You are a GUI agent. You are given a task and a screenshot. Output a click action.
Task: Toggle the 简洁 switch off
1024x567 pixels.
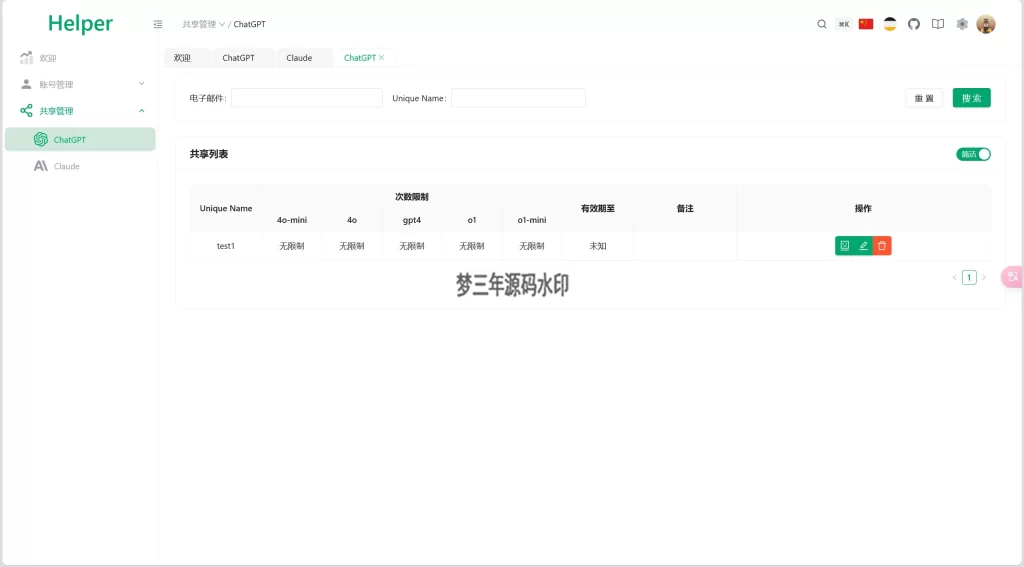pos(974,154)
